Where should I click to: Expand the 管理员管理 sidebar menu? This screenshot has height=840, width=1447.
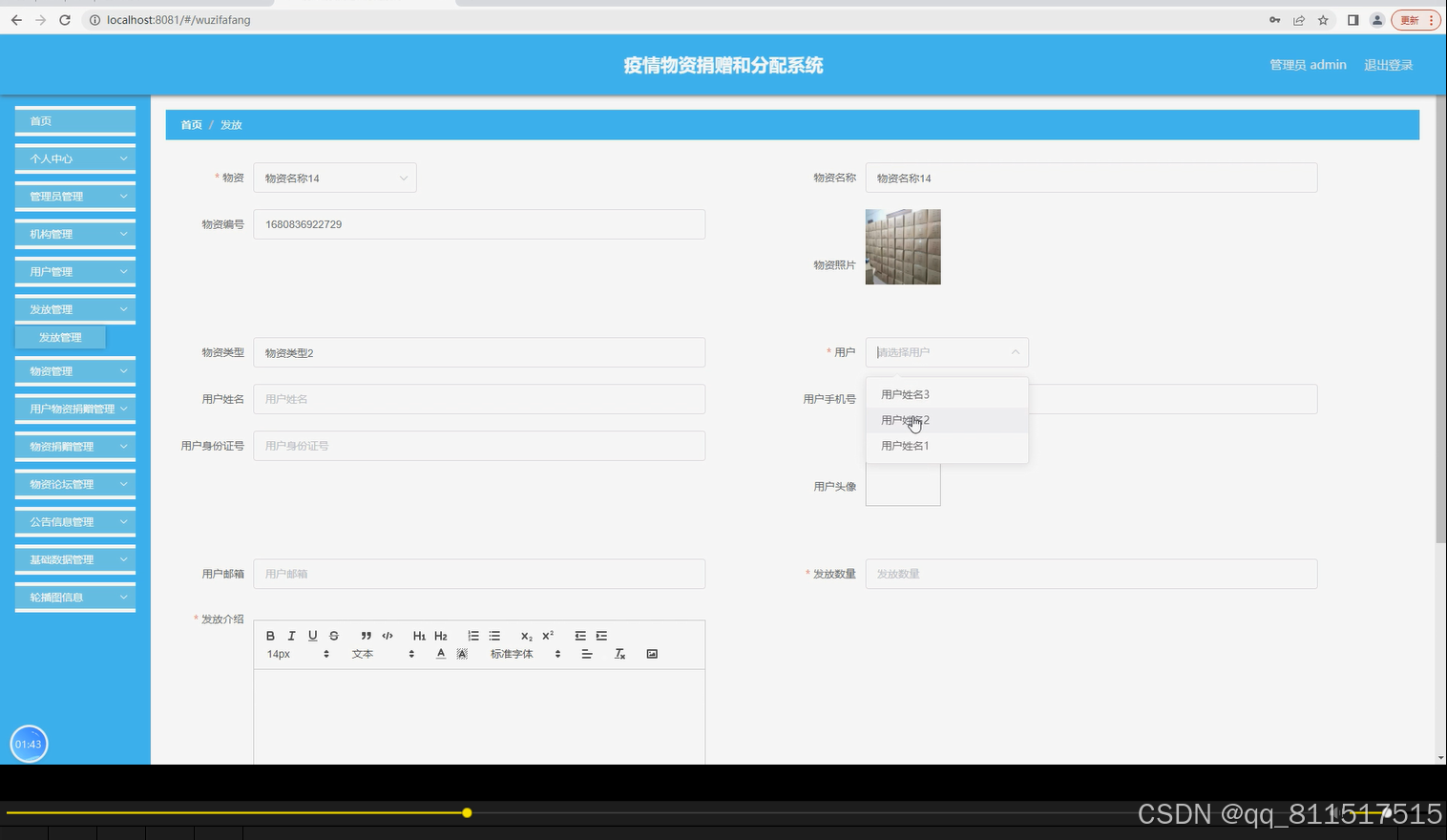tap(75, 197)
